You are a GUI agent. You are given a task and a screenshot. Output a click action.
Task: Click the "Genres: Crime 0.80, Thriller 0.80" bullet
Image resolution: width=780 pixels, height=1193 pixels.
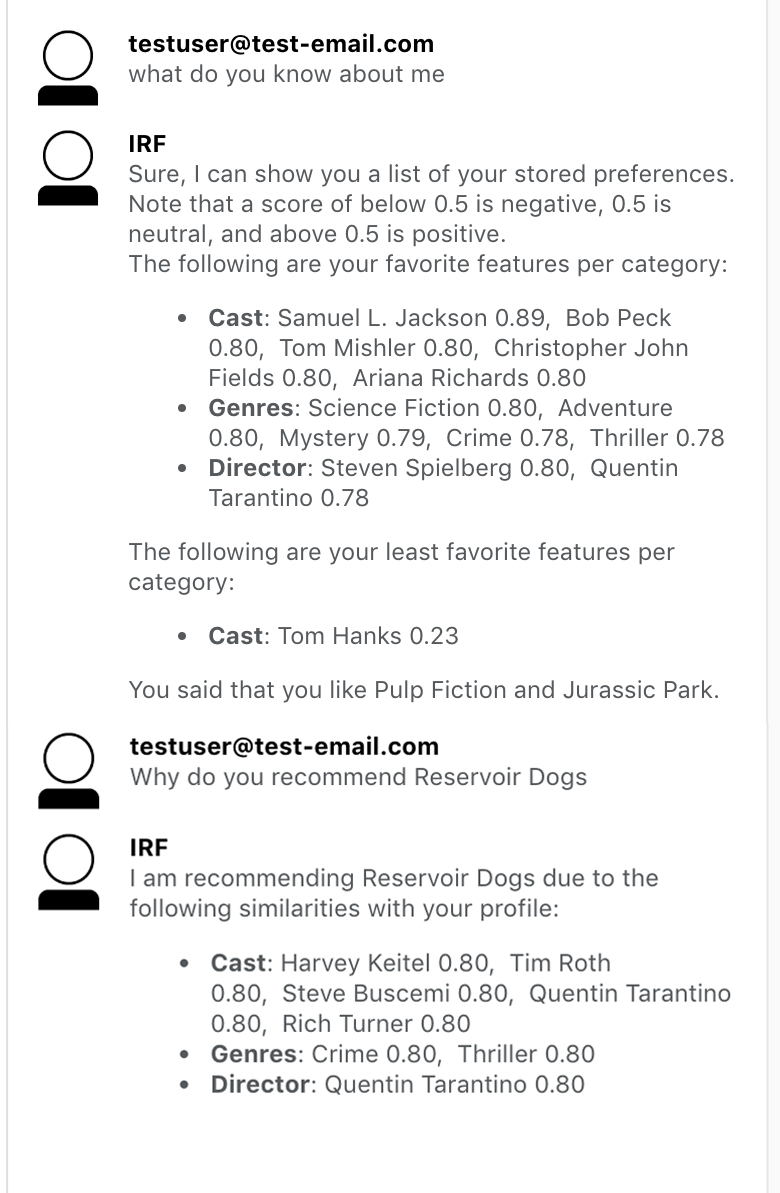pyautogui.click(x=402, y=1054)
